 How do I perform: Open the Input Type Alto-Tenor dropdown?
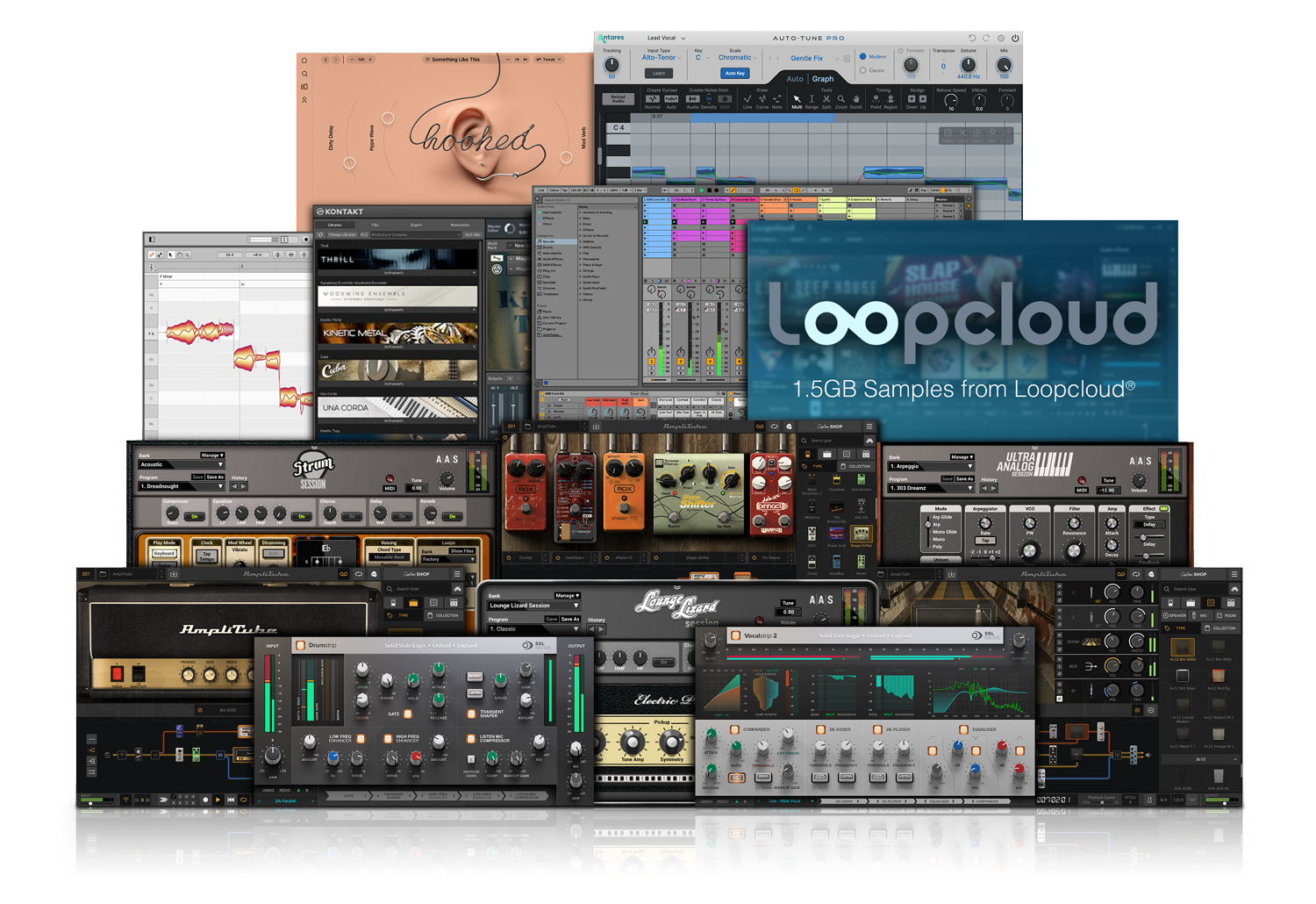click(x=661, y=58)
